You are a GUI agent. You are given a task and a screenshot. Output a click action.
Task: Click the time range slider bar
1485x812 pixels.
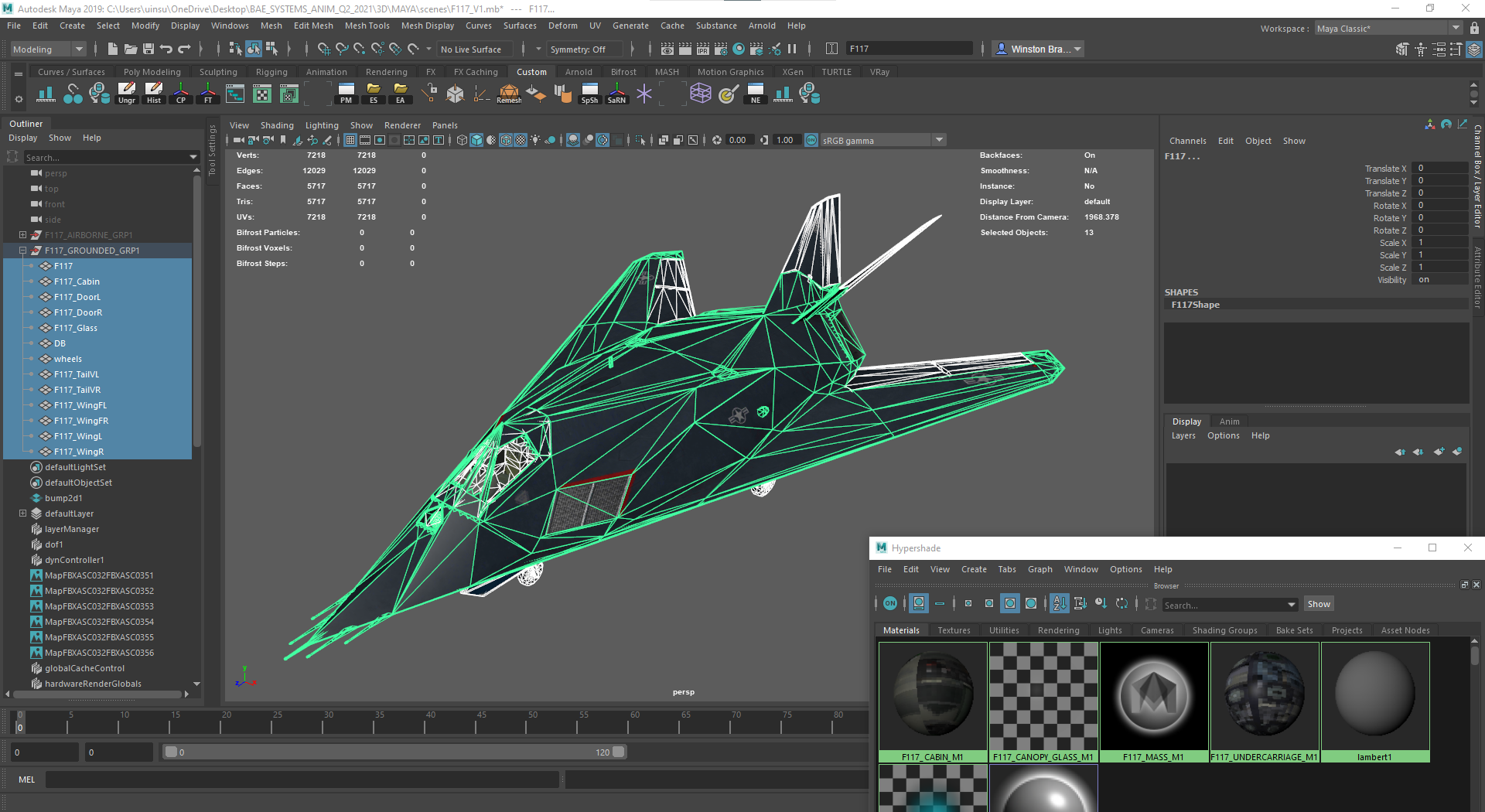point(394,752)
